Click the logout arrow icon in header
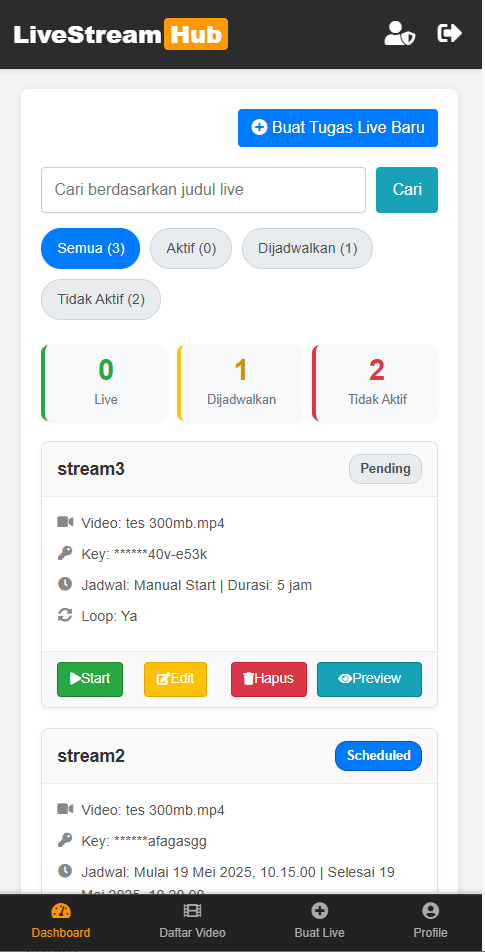Image resolution: width=485 pixels, height=952 pixels. 450,33
